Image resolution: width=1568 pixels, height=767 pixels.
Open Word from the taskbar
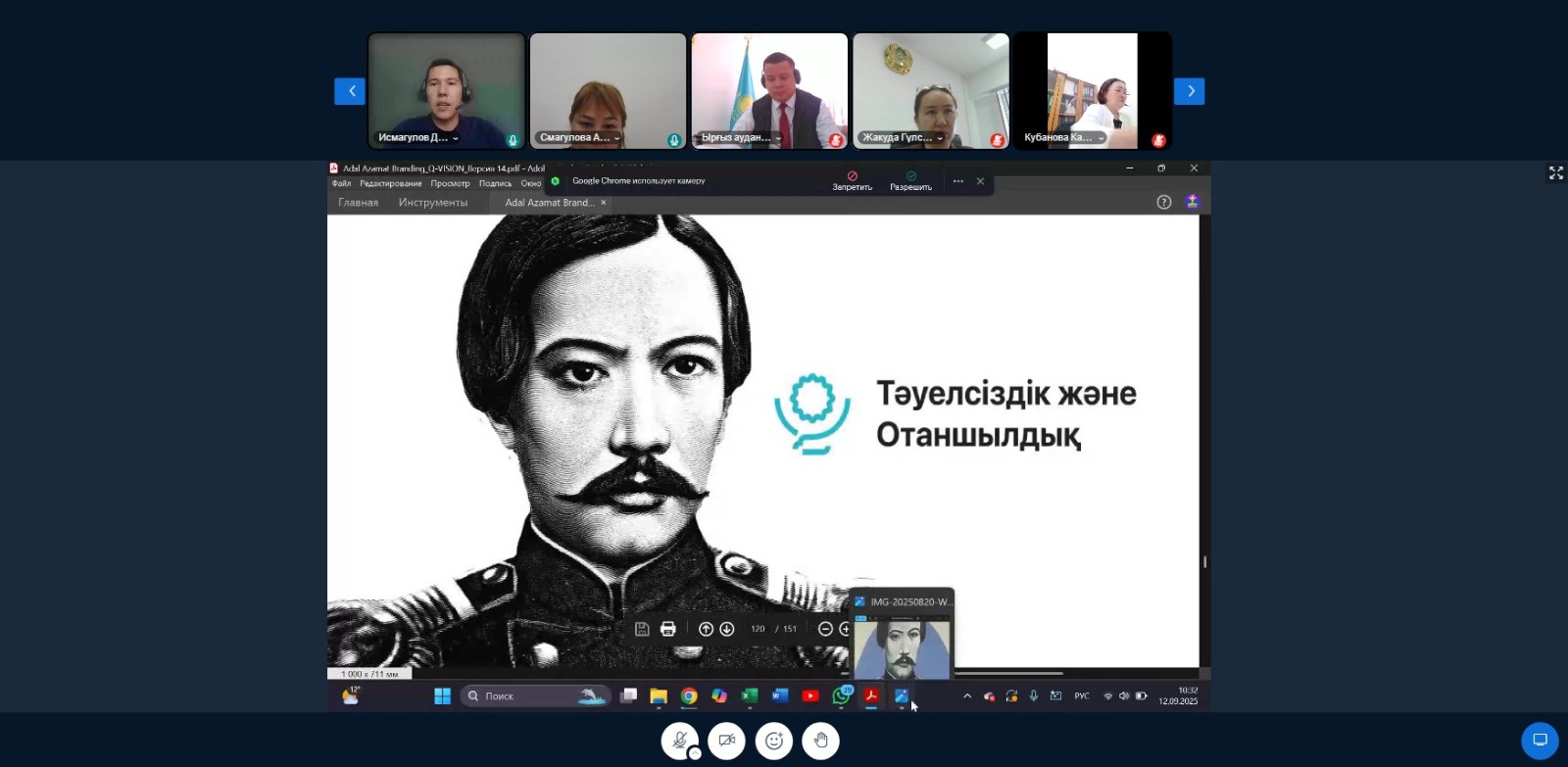780,695
